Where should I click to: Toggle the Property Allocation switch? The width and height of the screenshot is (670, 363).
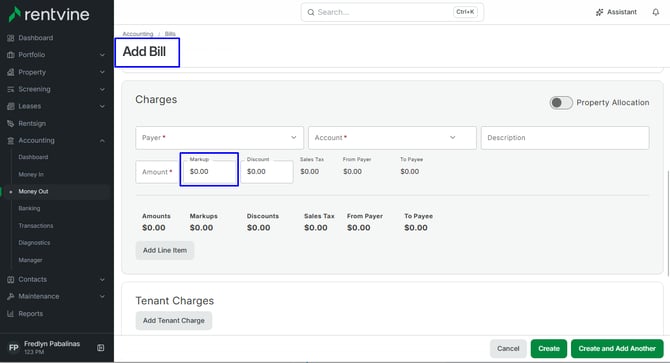click(561, 102)
